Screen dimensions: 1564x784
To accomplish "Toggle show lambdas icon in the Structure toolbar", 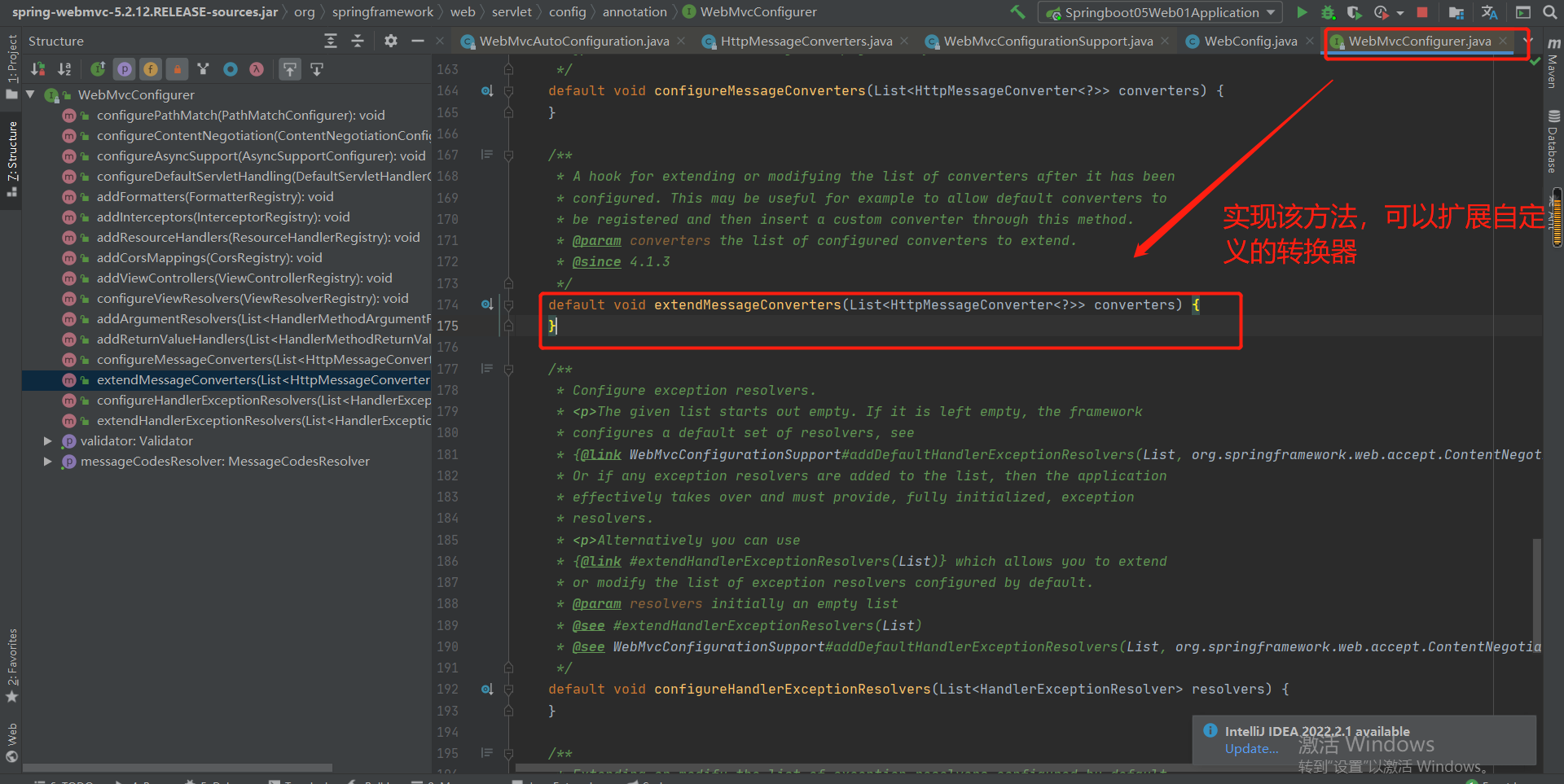I will [x=257, y=69].
